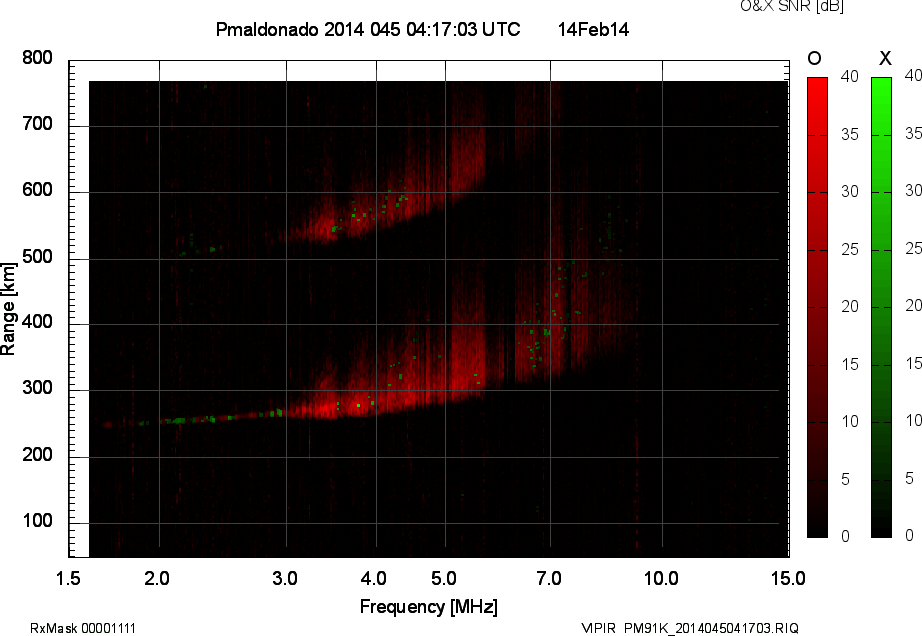Click the 30 dB label beside O colorbar
The width and height of the screenshot is (922, 636).
pos(849,192)
